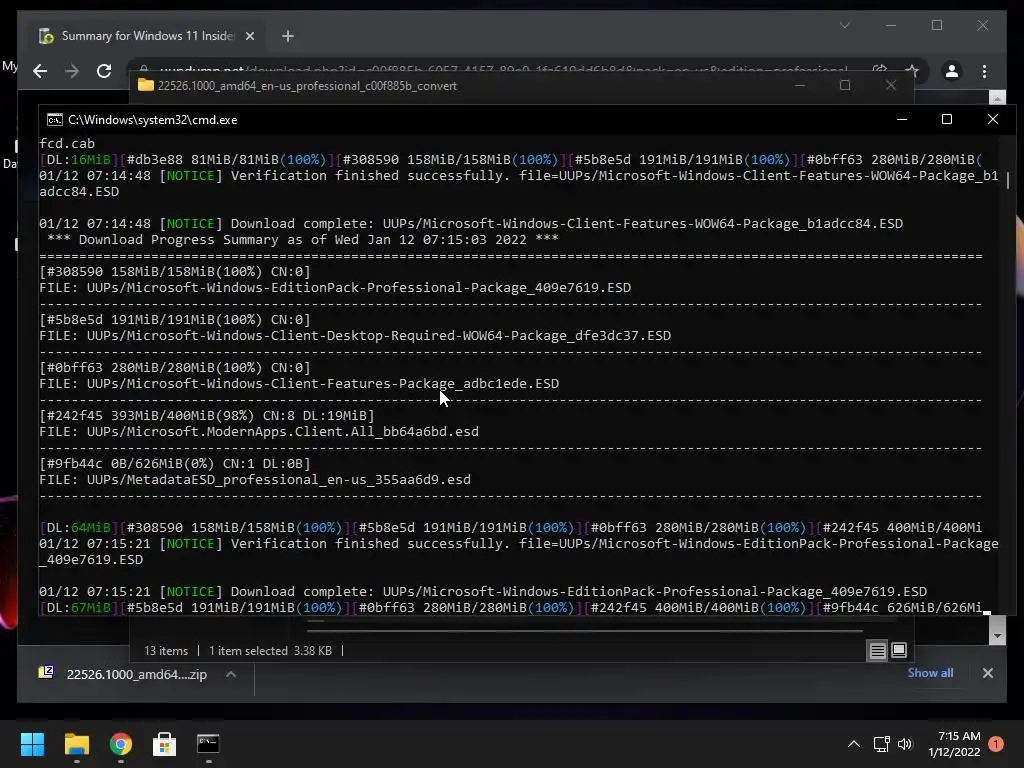Expand options for the downloaded zip

click(231, 675)
